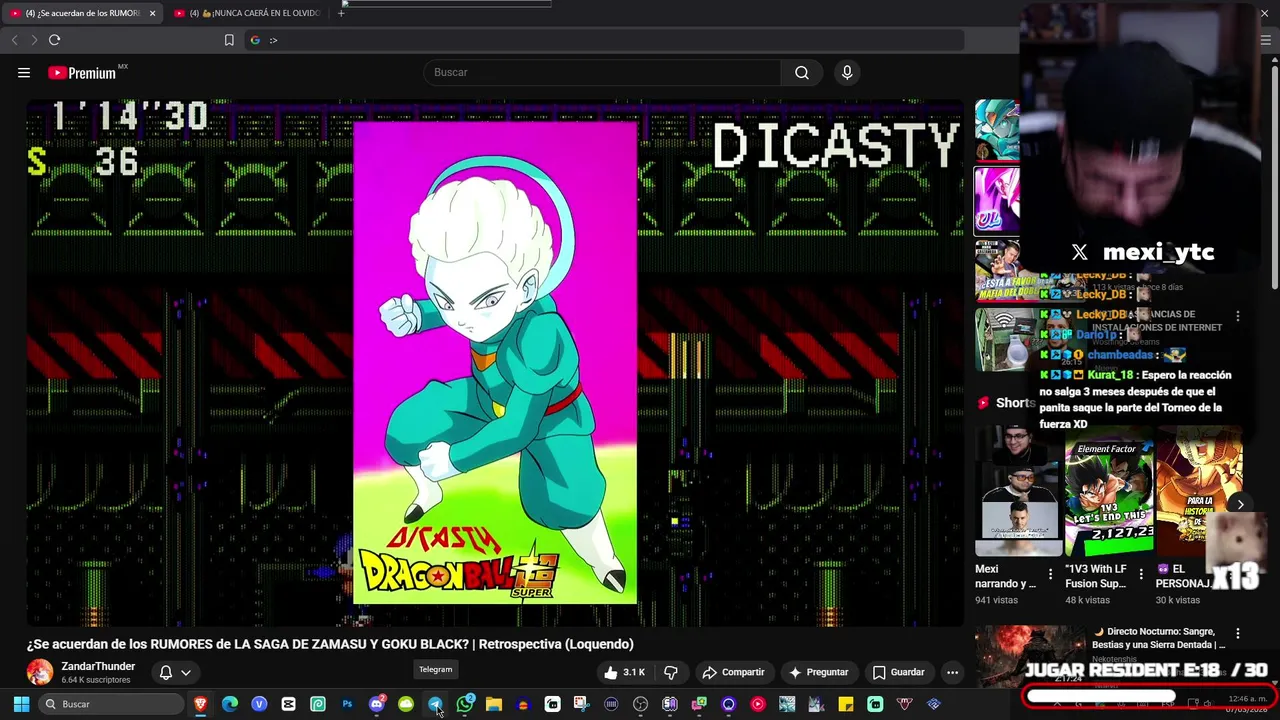Open OBS Studio from the taskbar
The height and width of the screenshot is (720, 1280).
click(641, 704)
